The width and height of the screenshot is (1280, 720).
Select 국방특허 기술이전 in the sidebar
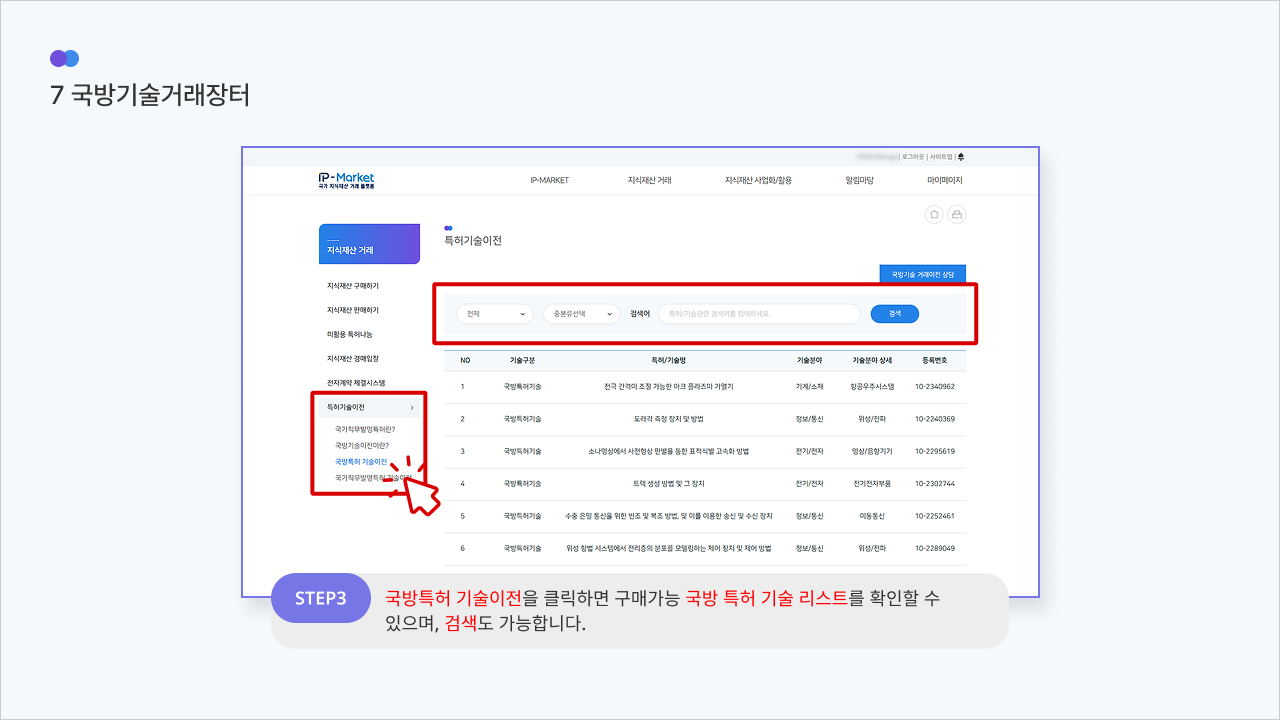click(x=361, y=462)
